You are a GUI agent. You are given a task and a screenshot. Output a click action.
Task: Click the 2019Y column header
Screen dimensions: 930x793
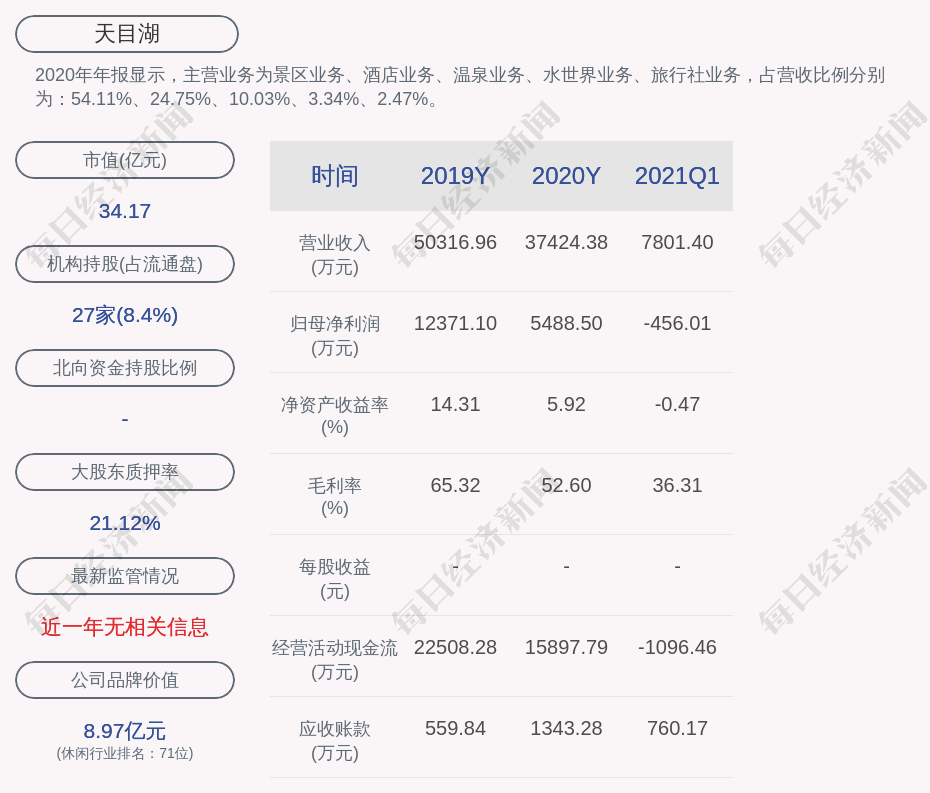point(456,176)
